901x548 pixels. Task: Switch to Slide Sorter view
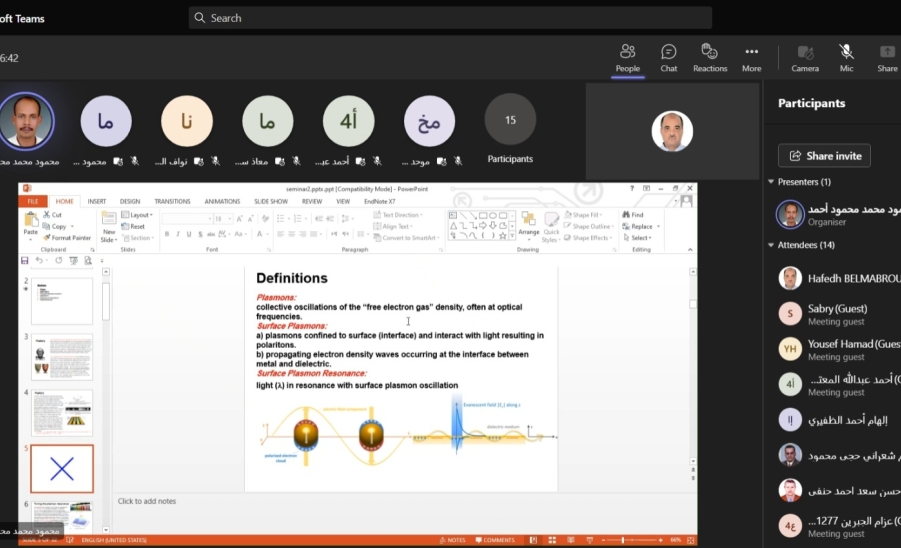pyautogui.click(x=552, y=540)
